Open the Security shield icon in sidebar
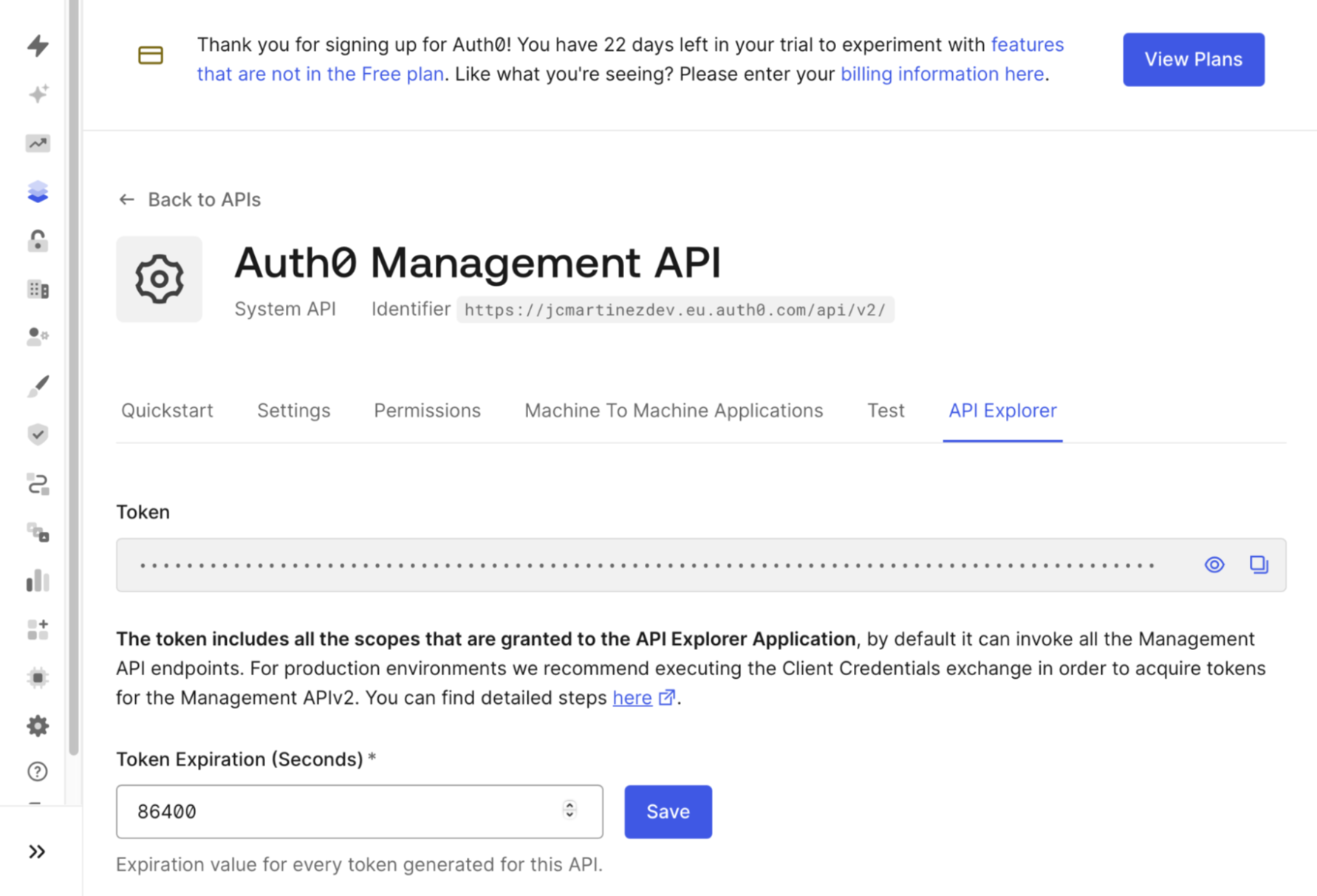 tap(38, 434)
